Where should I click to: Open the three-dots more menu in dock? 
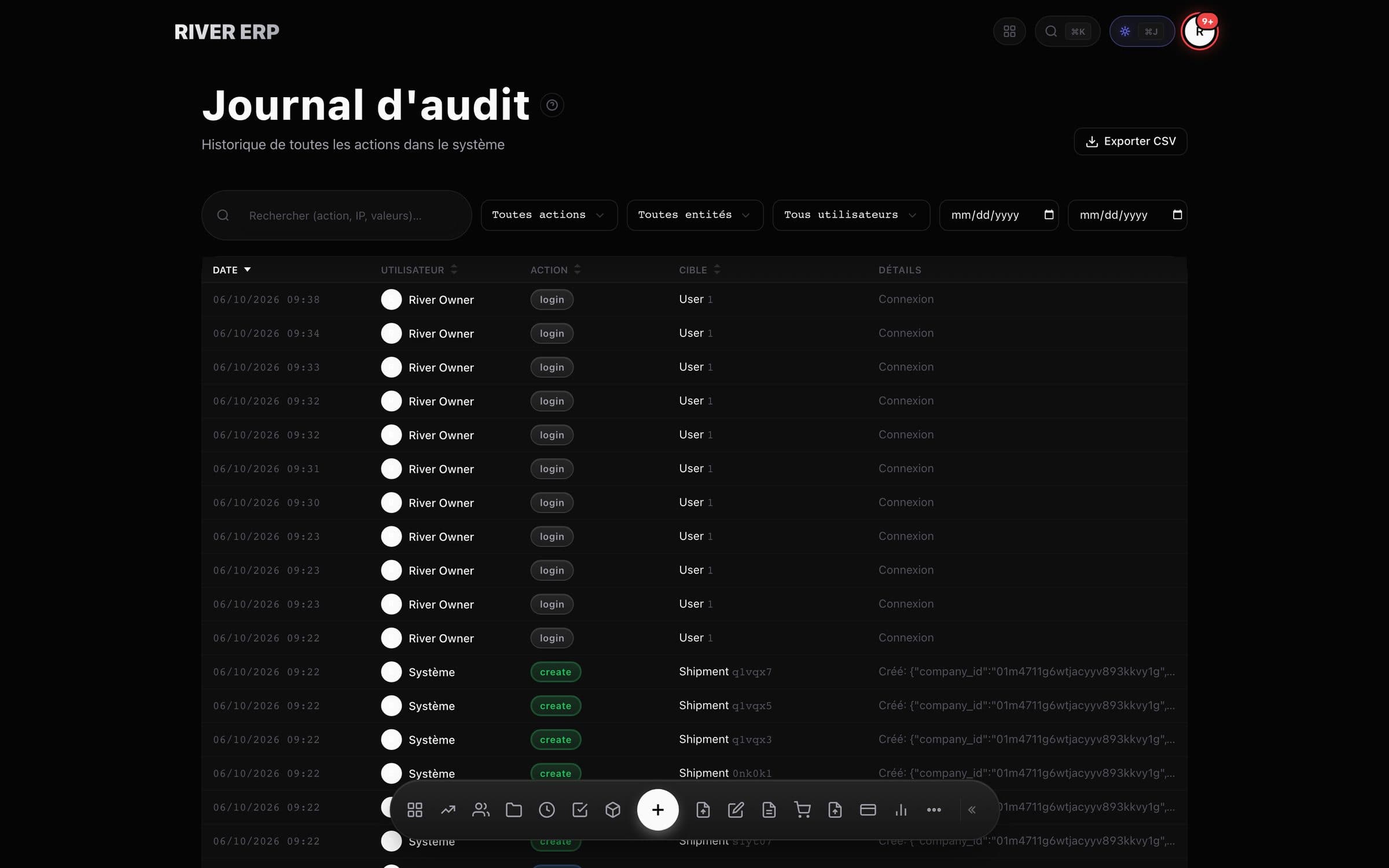(934, 810)
